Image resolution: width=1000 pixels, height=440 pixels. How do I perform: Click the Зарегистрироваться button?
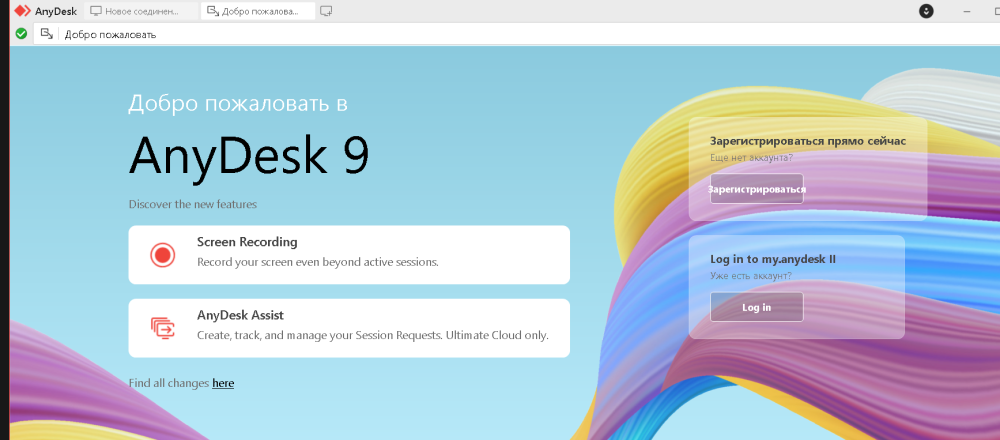click(756, 189)
